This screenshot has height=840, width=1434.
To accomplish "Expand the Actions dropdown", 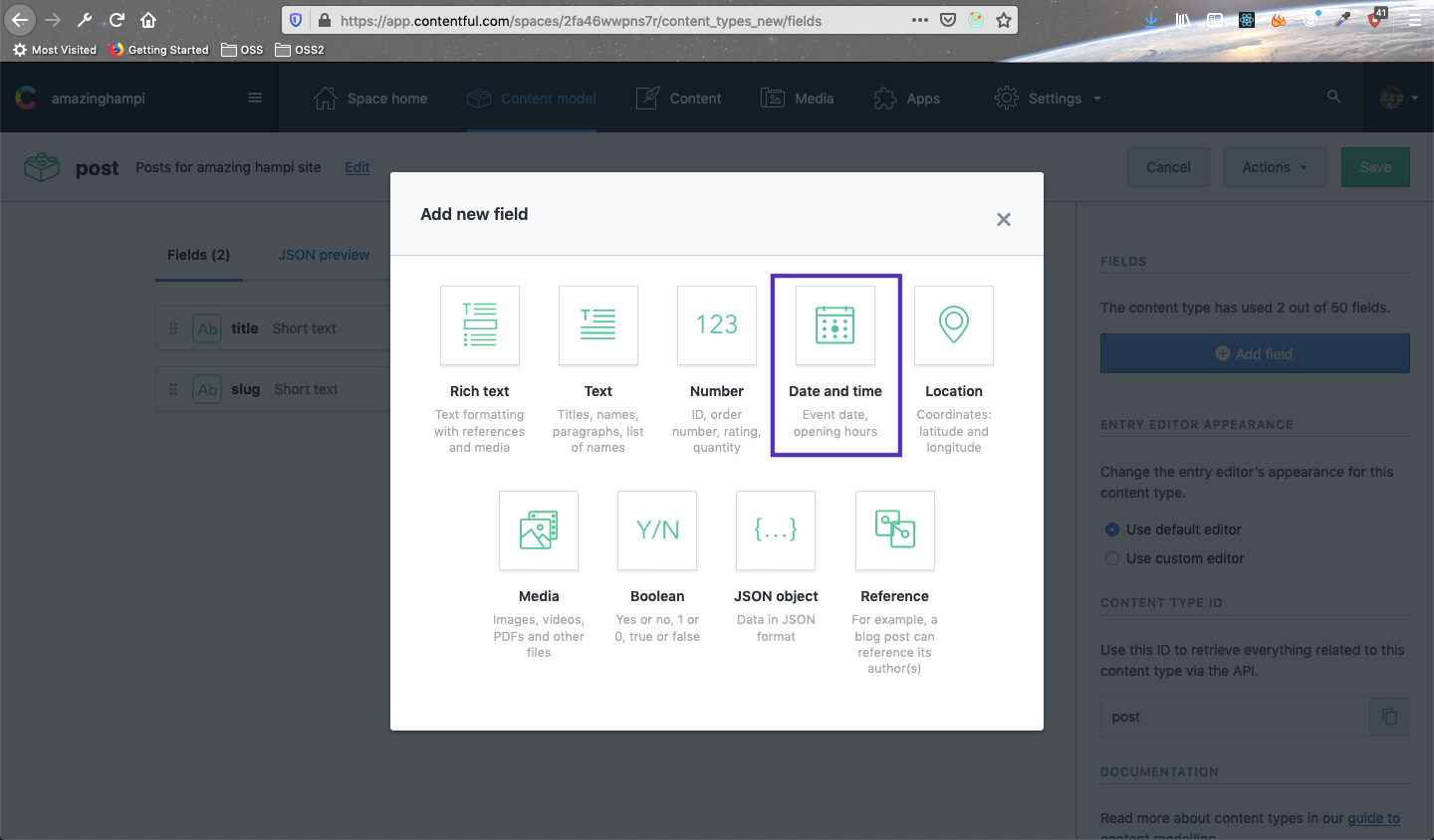I will (x=1276, y=167).
